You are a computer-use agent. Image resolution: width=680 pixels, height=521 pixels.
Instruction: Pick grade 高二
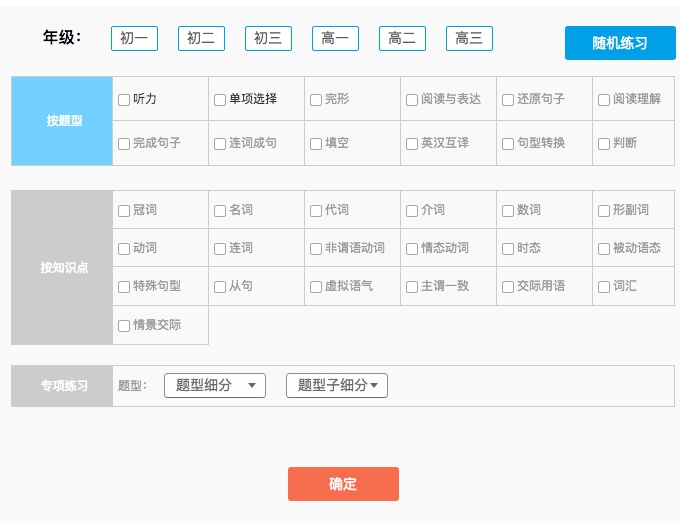click(402, 39)
